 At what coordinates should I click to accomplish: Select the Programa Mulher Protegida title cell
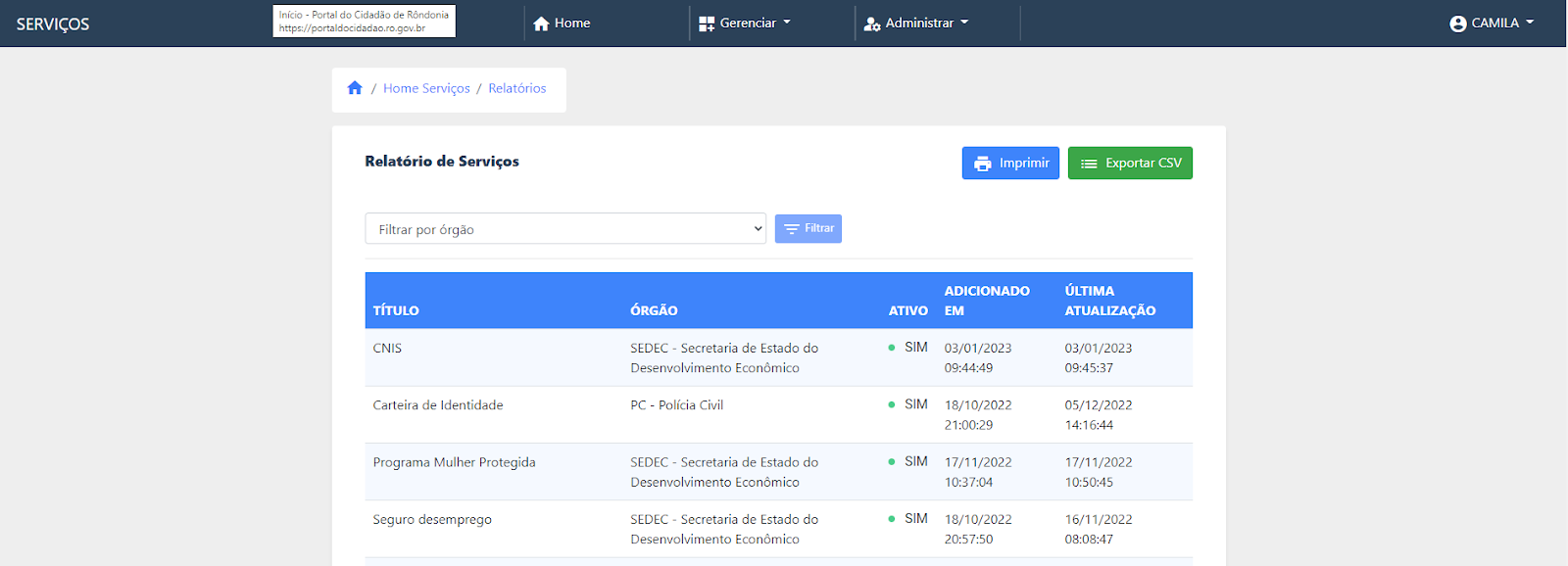[x=454, y=462]
